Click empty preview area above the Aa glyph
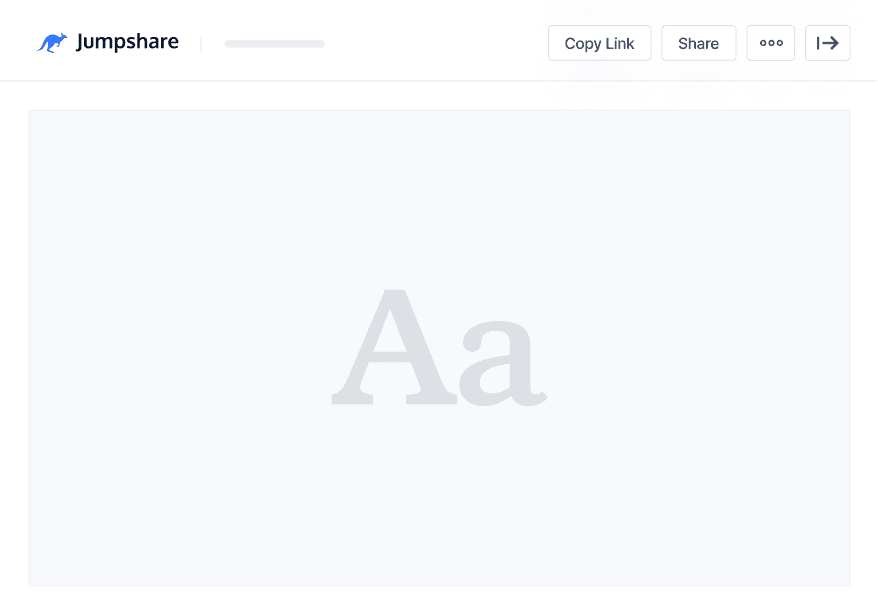Viewport: 878px width, 614px height. tap(439, 190)
